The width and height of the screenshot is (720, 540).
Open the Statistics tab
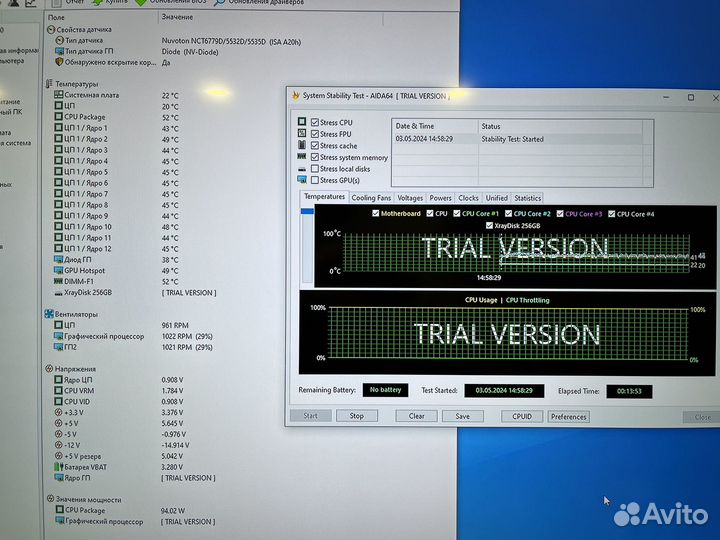pyautogui.click(x=527, y=198)
